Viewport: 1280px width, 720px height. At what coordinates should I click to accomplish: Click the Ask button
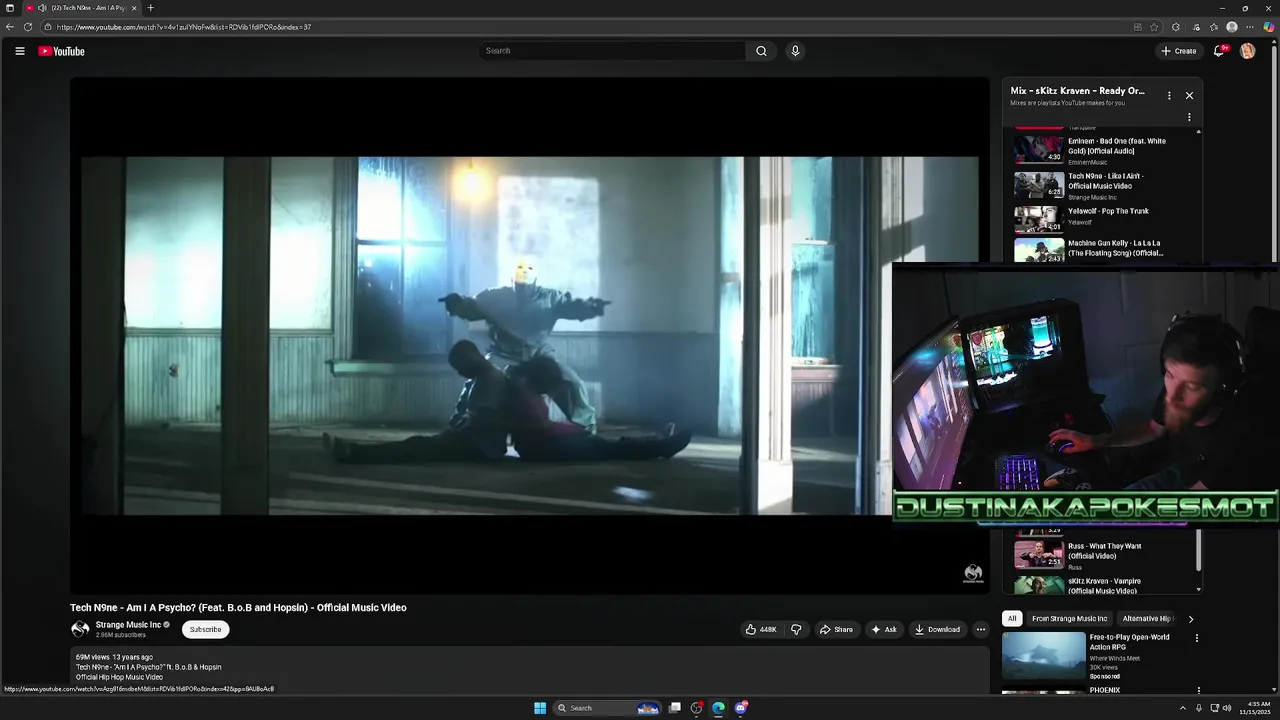[883, 629]
